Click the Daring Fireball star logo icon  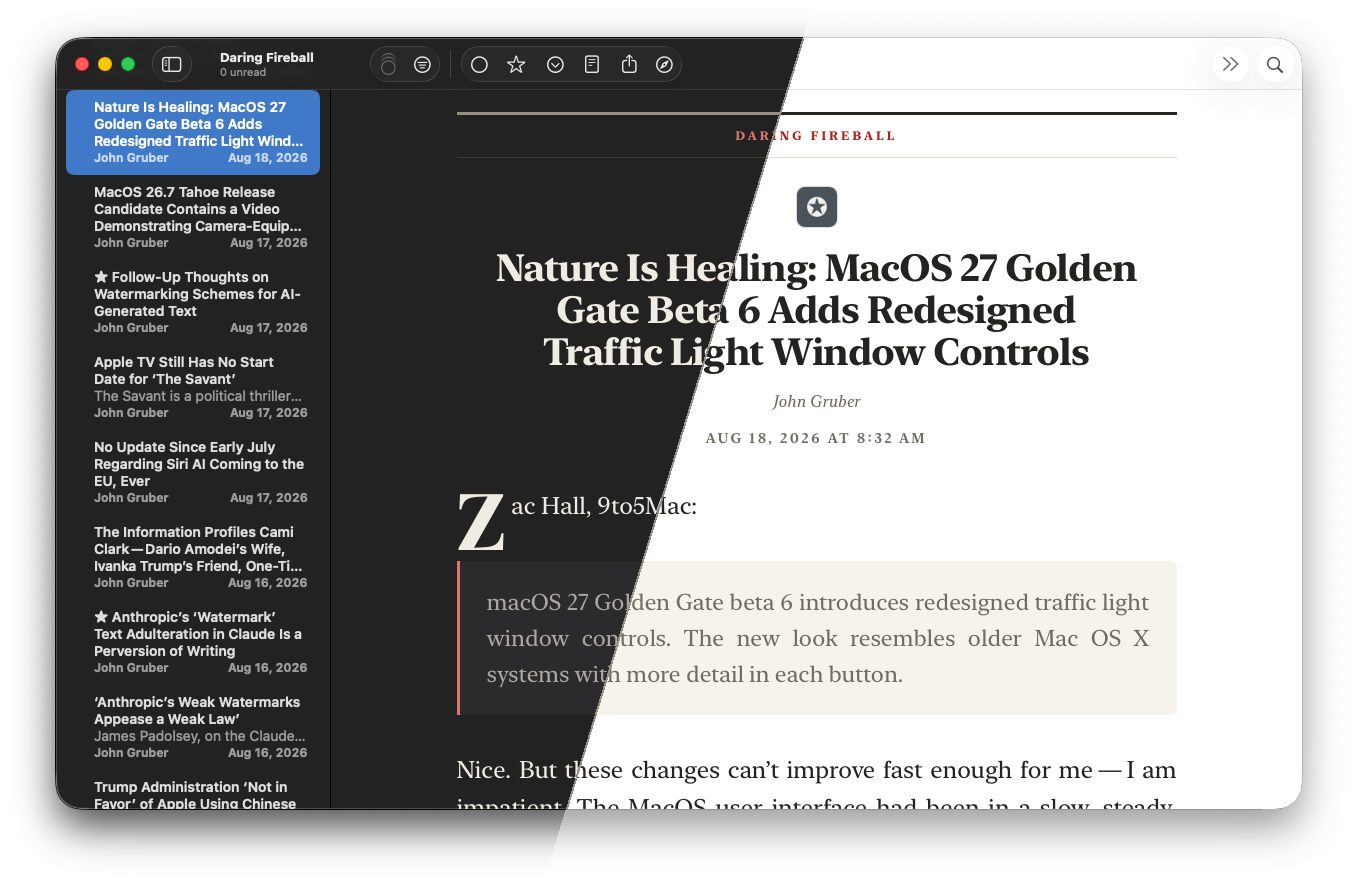[x=817, y=207]
